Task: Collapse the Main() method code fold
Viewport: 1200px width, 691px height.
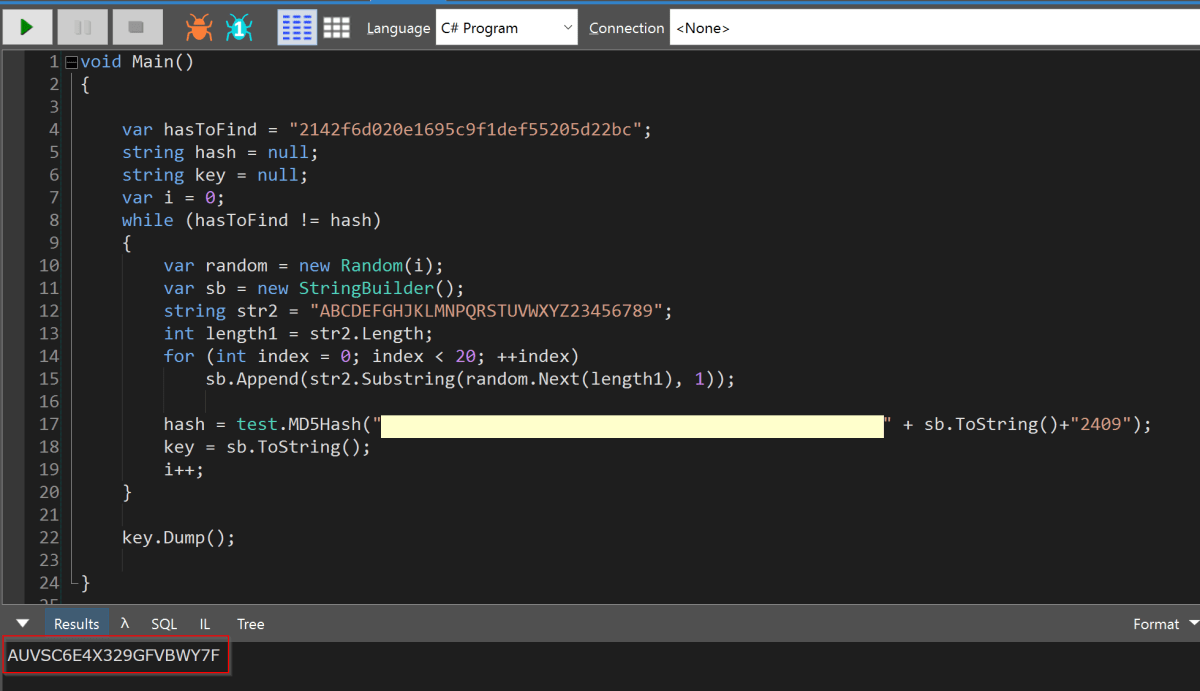Action: [71, 62]
